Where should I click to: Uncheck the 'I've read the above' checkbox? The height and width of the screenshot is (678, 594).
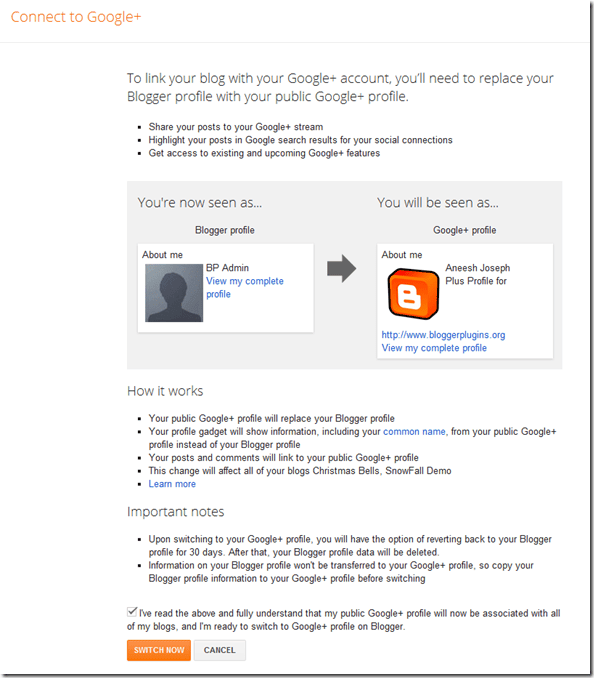[x=132, y=612]
